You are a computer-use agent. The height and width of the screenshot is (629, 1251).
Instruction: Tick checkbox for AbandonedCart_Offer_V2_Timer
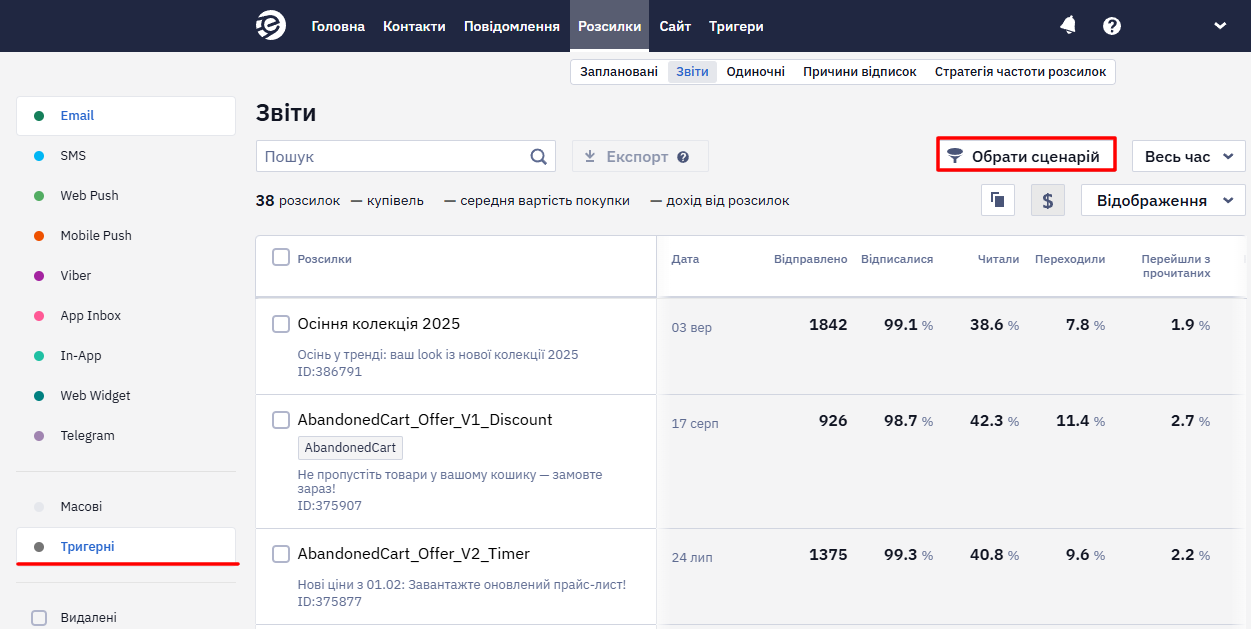[281, 554]
